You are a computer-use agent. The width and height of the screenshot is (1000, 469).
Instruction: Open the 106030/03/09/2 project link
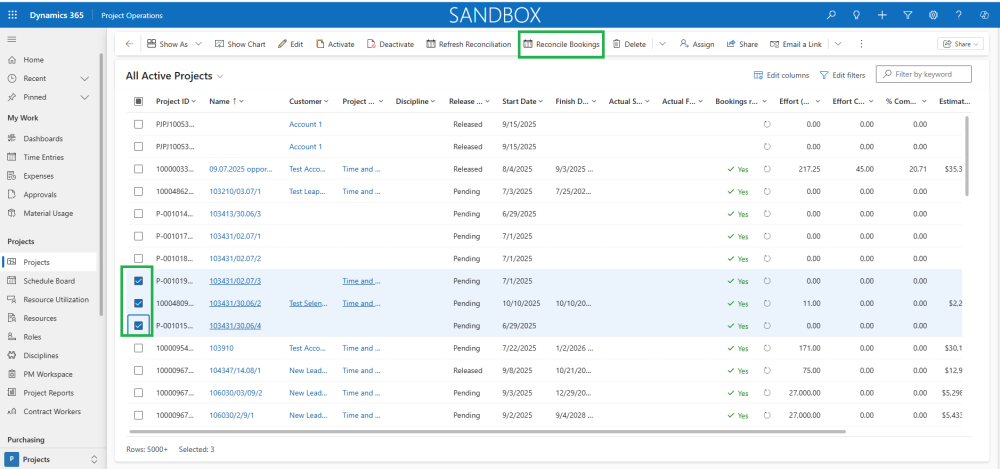[x=235, y=393]
